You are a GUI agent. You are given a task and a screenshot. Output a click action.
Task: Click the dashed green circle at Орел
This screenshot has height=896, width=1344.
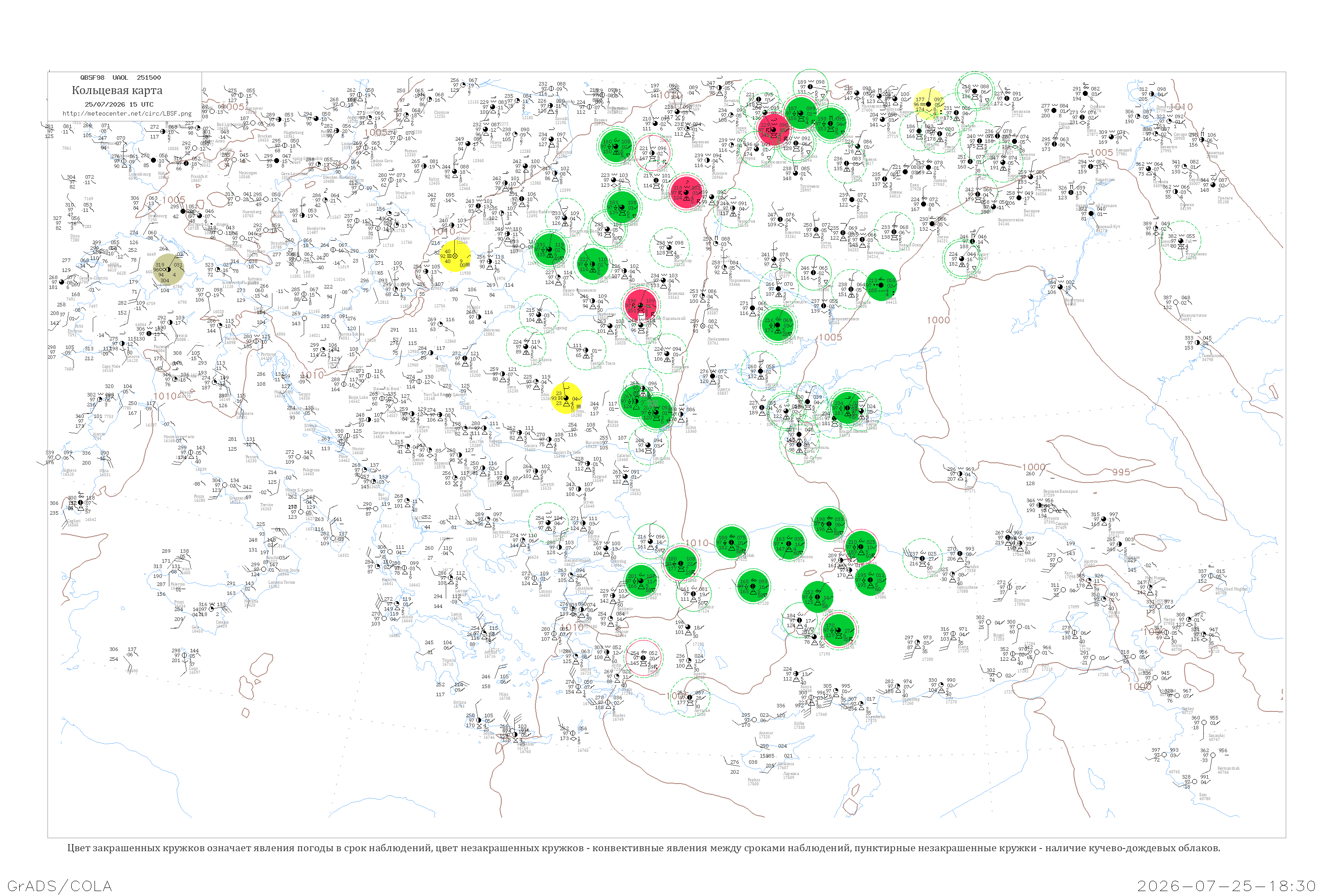click(x=847, y=164)
